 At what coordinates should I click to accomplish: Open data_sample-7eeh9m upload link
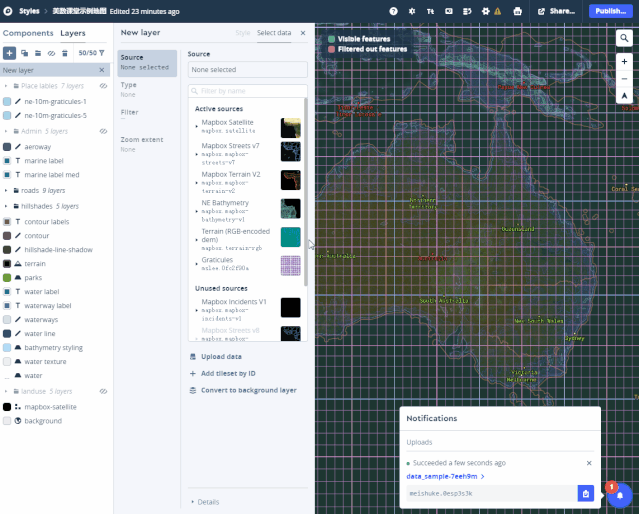coord(445,476)
